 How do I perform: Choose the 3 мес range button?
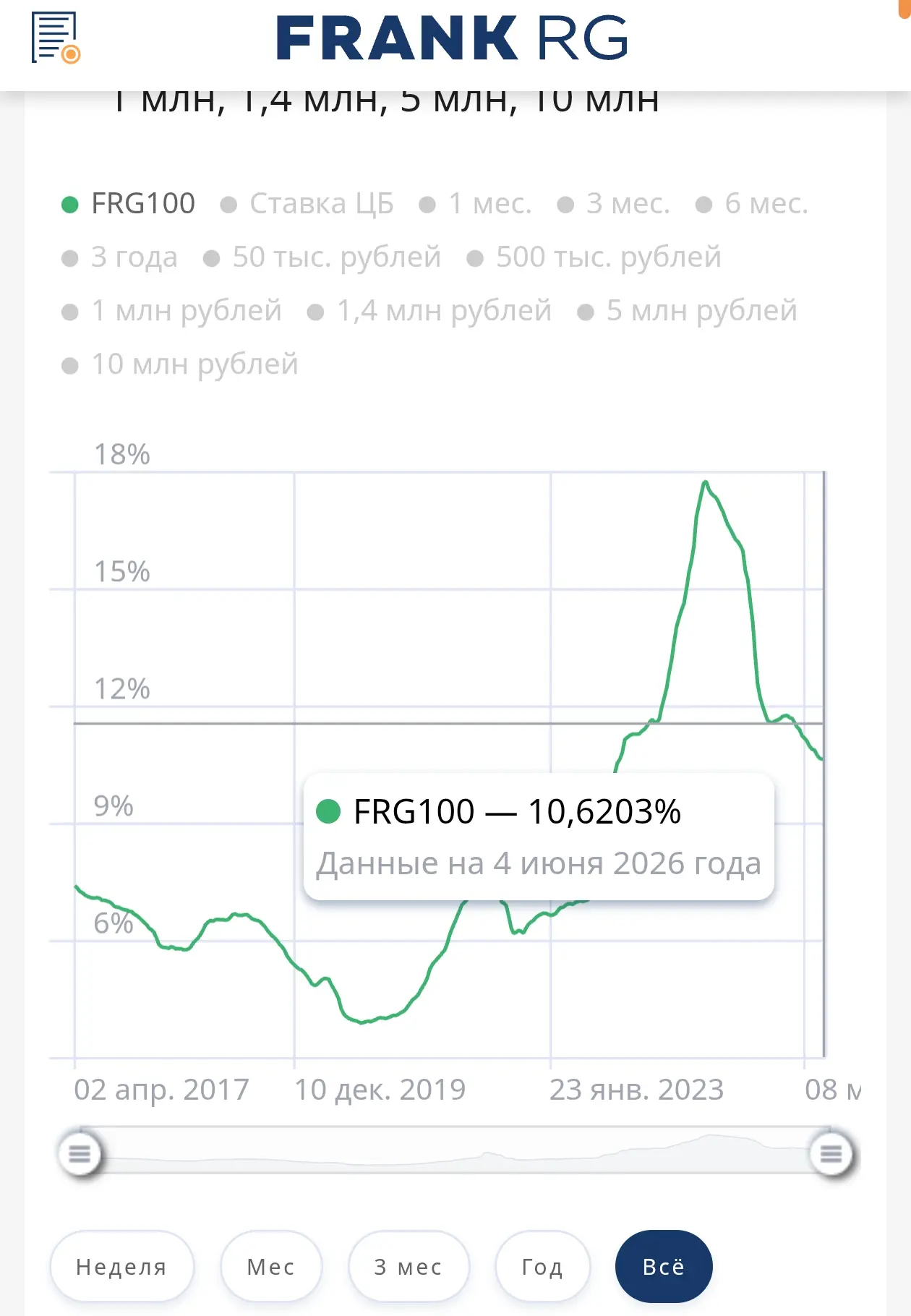(409, 1267)
